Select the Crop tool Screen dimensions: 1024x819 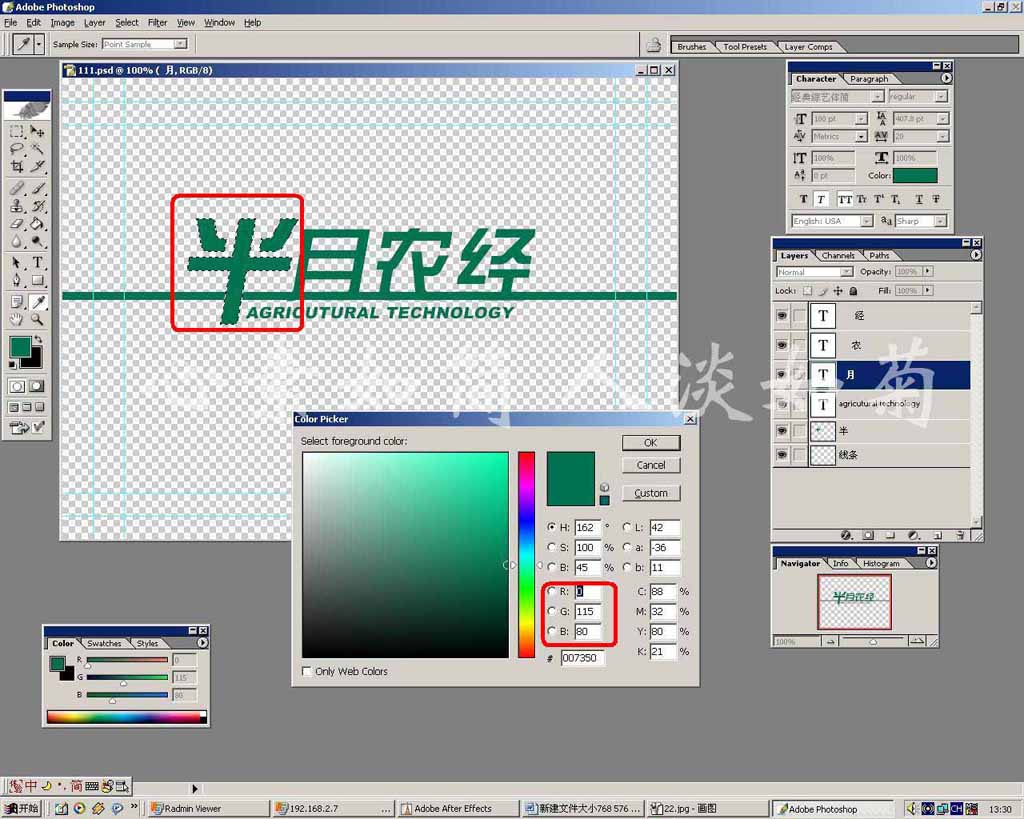(x=17, y=167)
